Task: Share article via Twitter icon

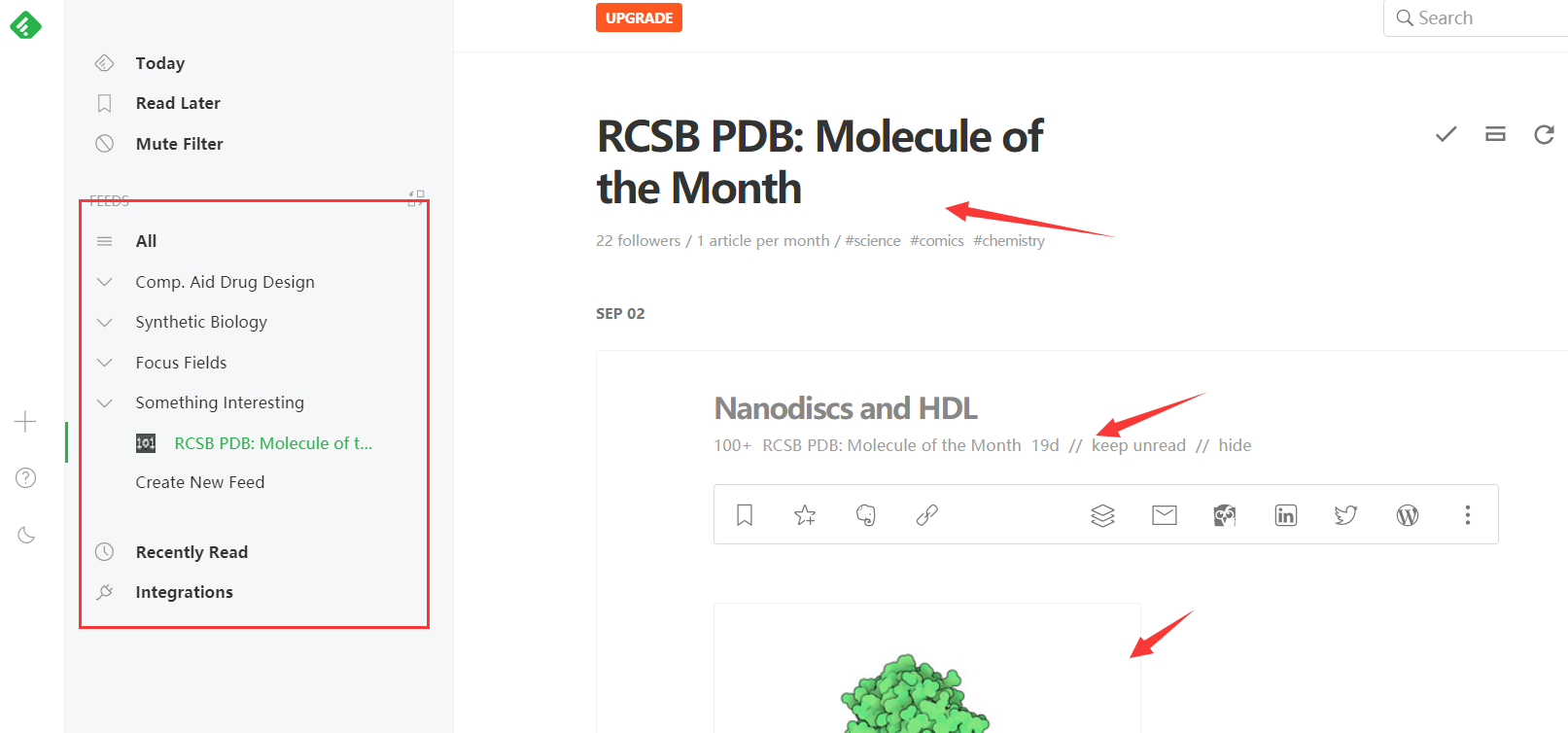Action: 1345,515
